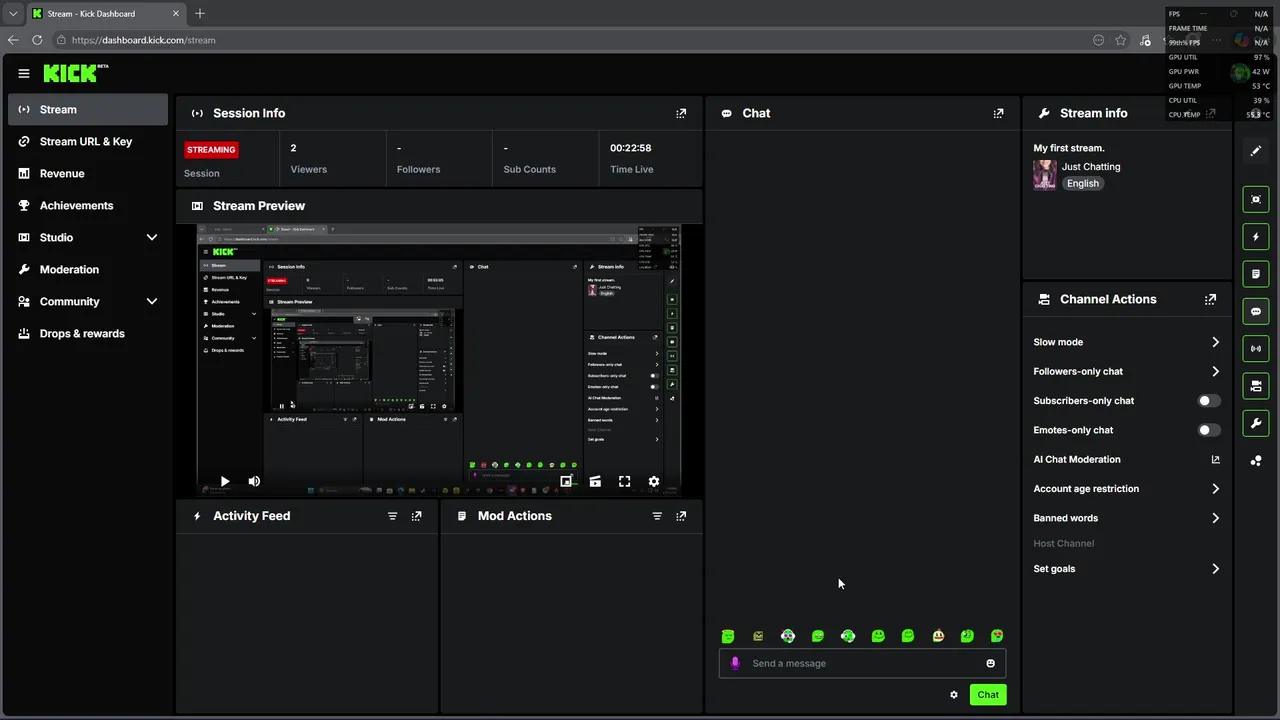
Task: Click the English language tag
Action: tap(1082, 184)
